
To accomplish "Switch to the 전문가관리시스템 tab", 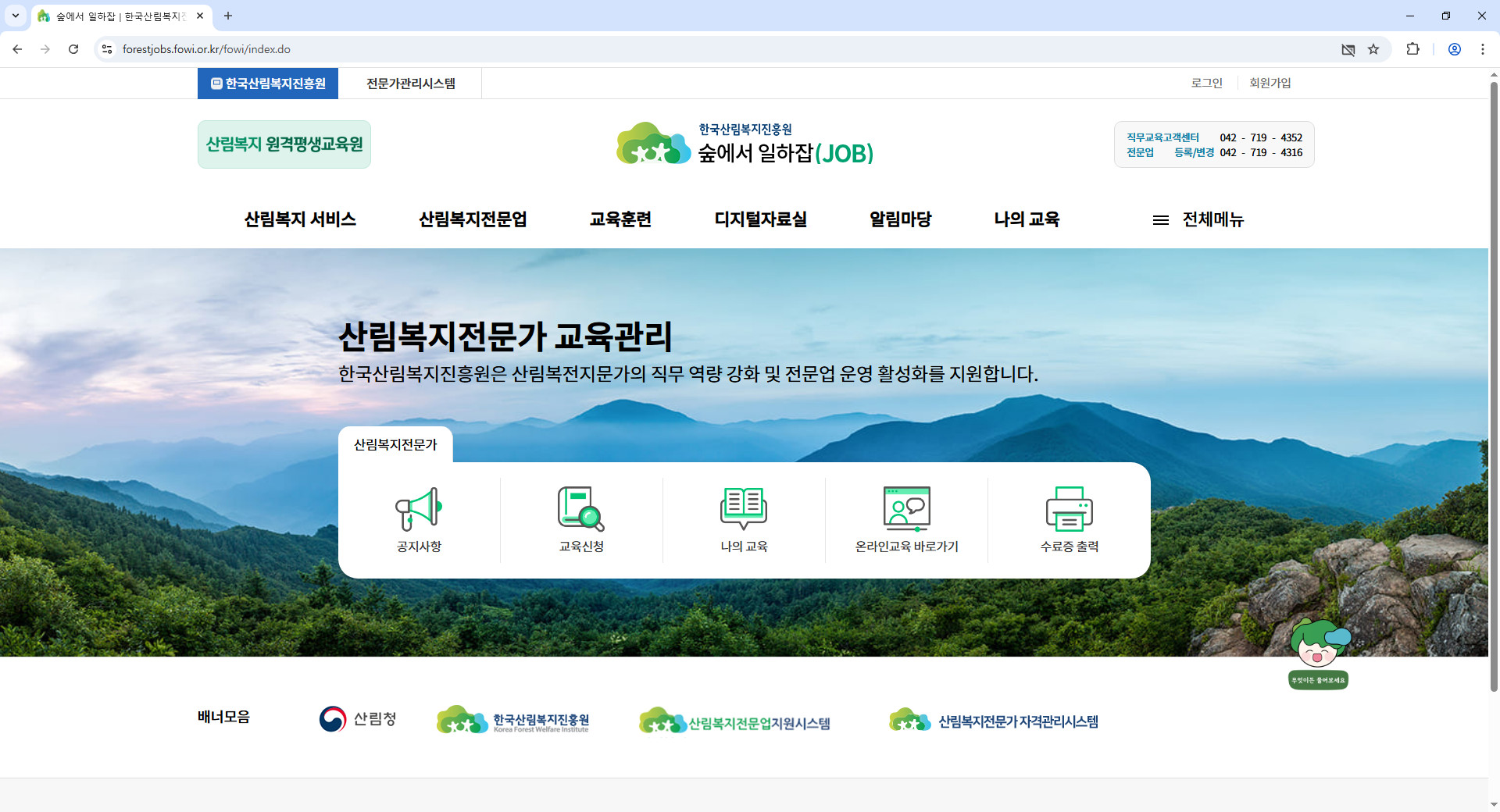I will pyautogui.click(x=410, y=83).
